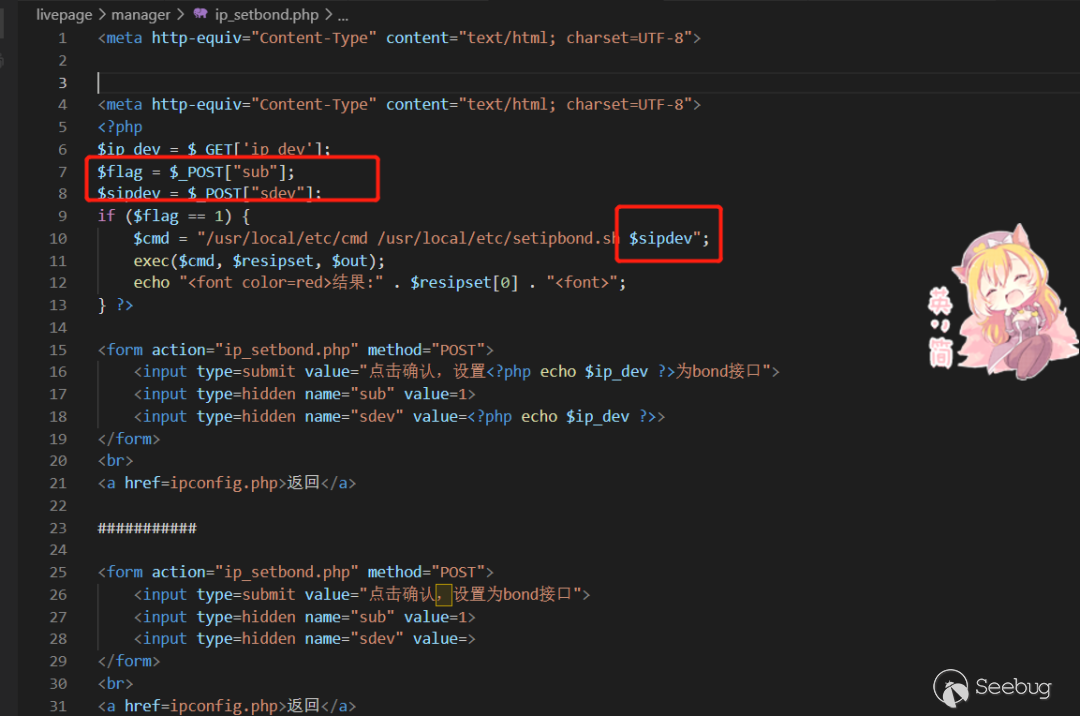Expand chevron after the manager breadcrumb
This screenshot has width=1080, height=716.
[x=180, y=14]
